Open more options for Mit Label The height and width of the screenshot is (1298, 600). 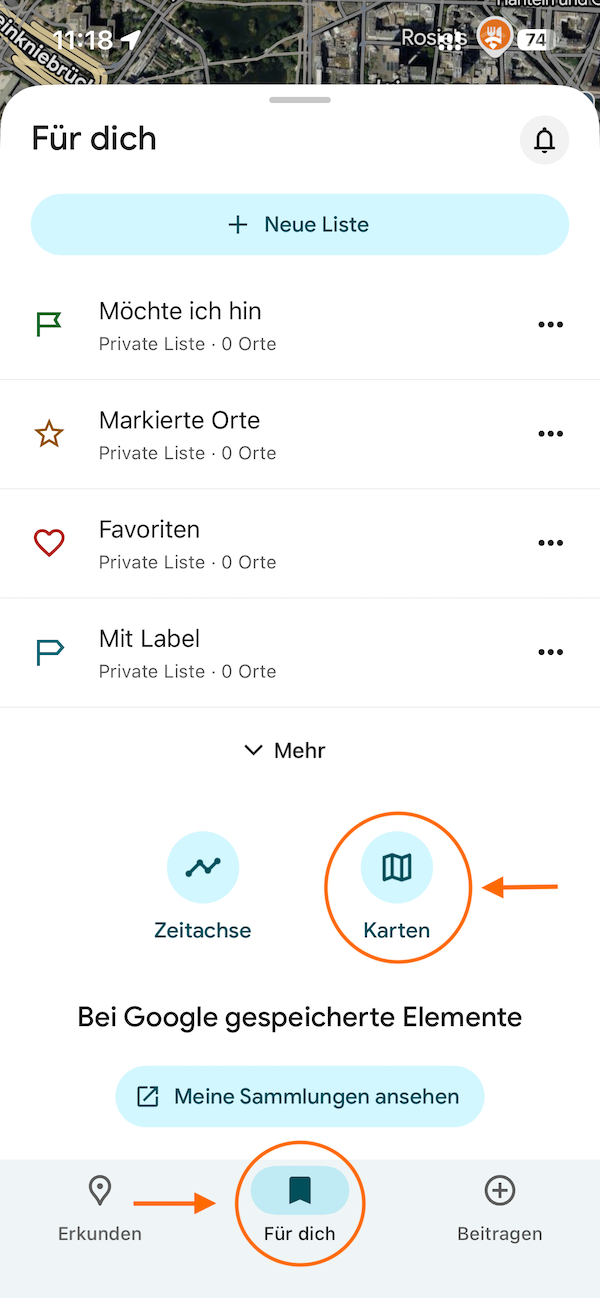[550, 652]
